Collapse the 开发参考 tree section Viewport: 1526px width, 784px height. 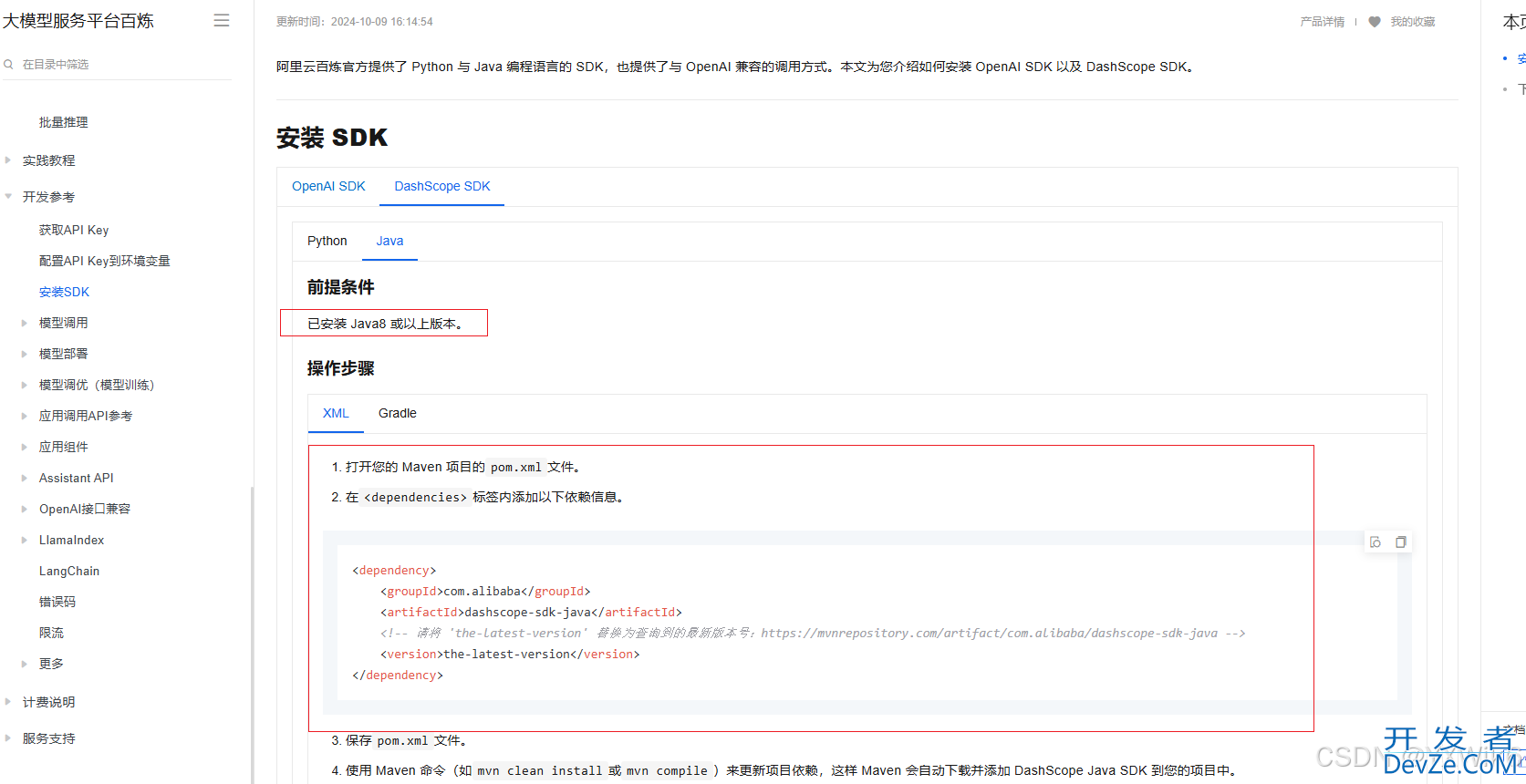point(8,197)
